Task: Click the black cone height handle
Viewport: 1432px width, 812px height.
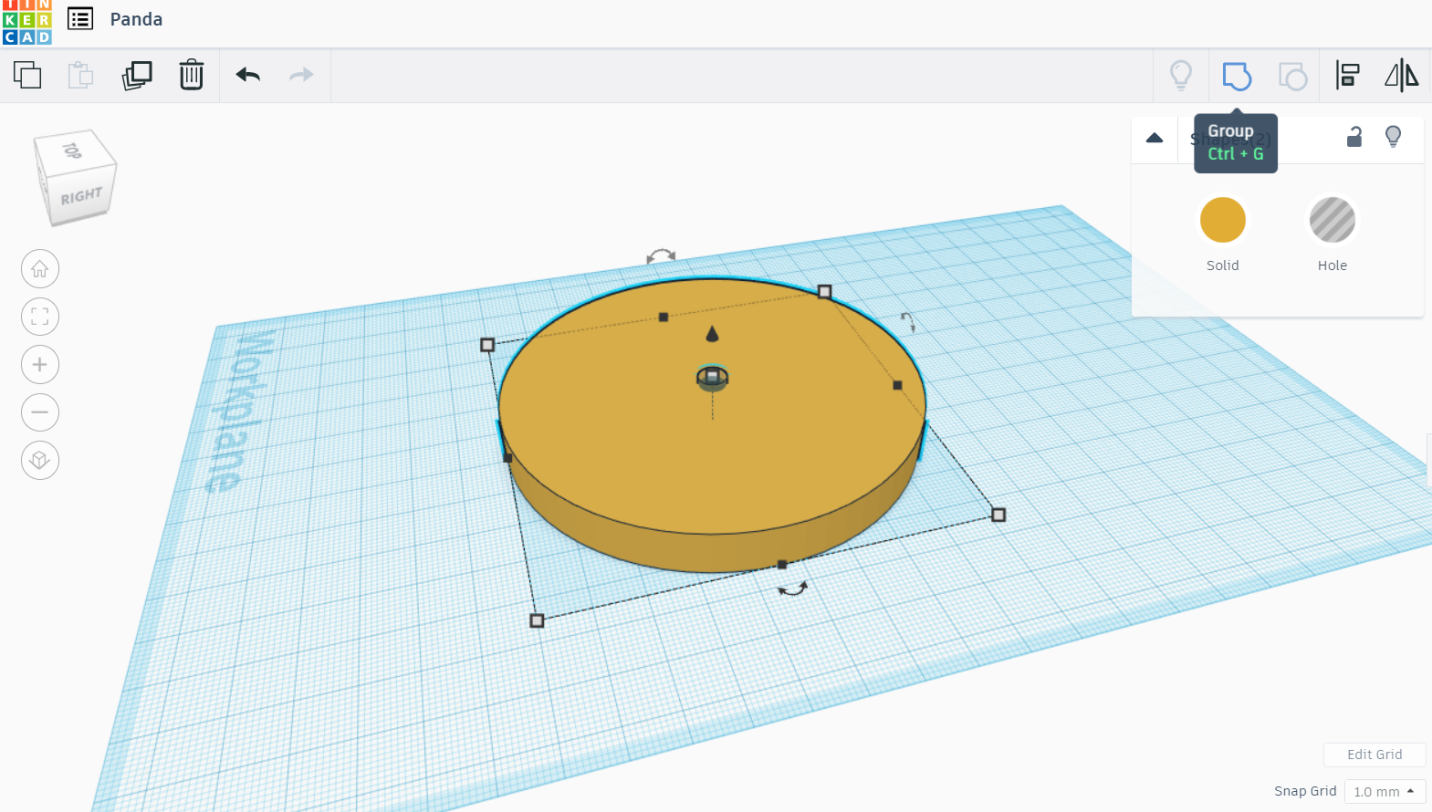Action: coord(712,334)
